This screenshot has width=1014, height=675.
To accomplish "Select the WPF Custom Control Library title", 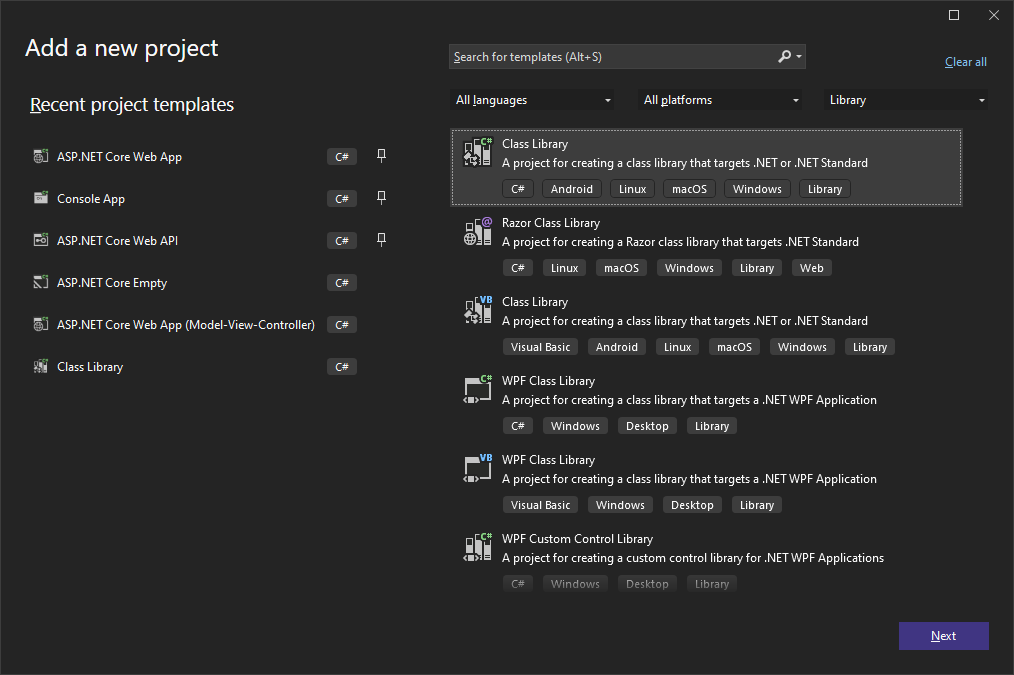I will tap(577, 539).
